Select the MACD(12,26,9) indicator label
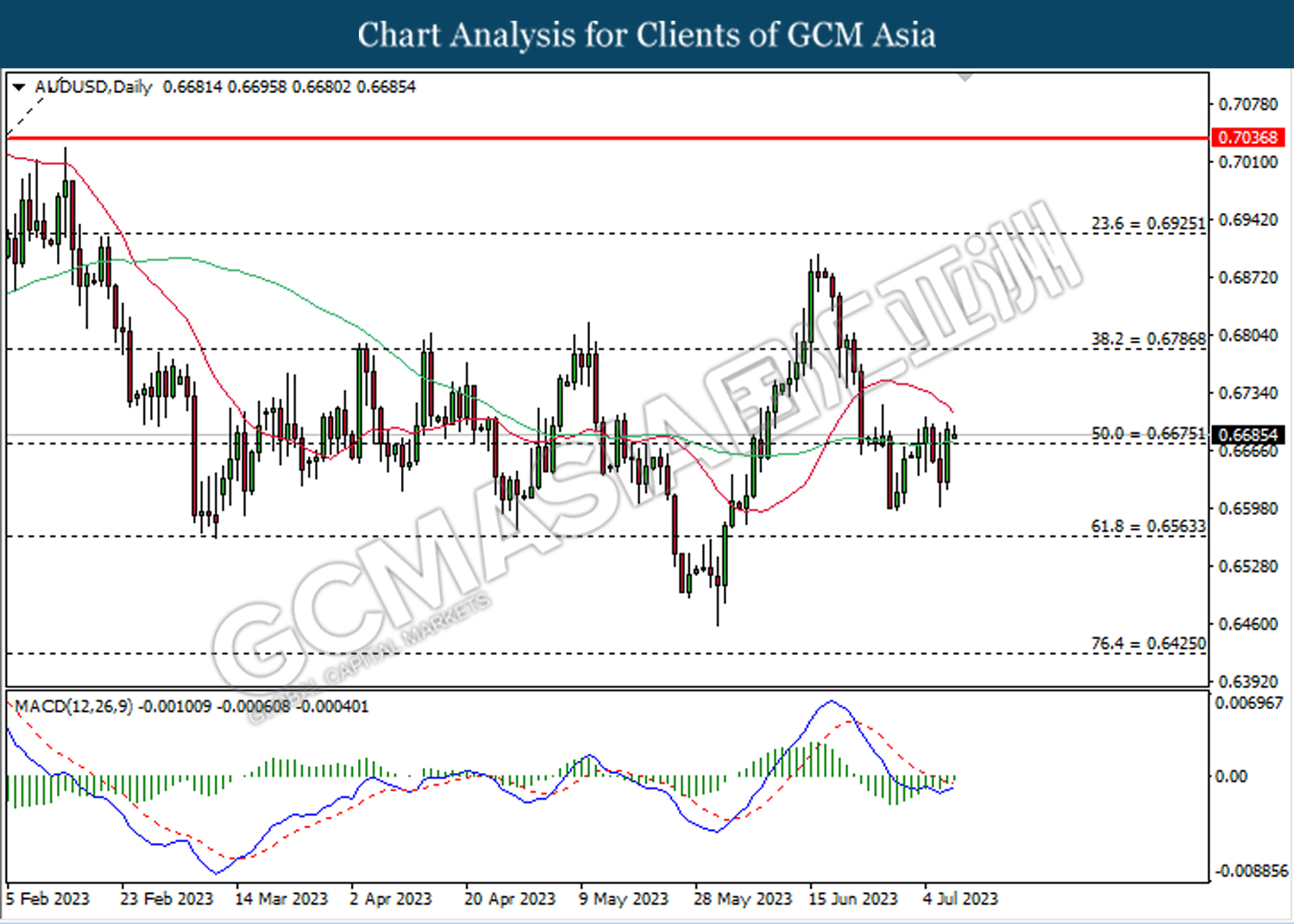 74,707
